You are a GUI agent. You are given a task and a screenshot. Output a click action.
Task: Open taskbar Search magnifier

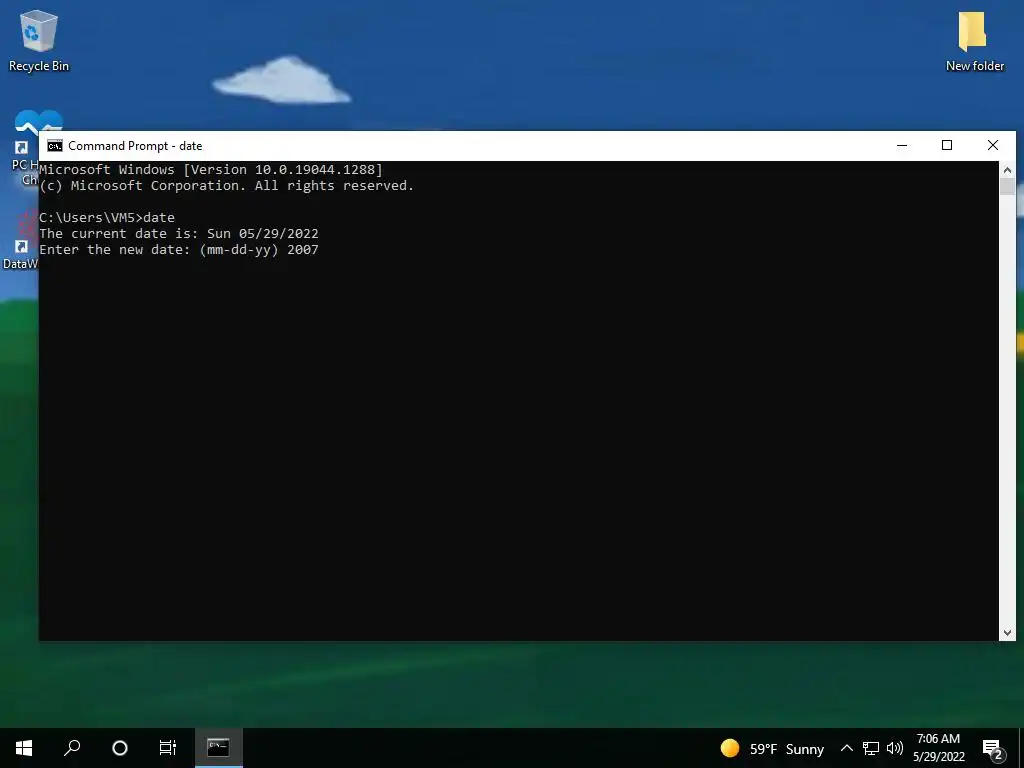(72, 748)
